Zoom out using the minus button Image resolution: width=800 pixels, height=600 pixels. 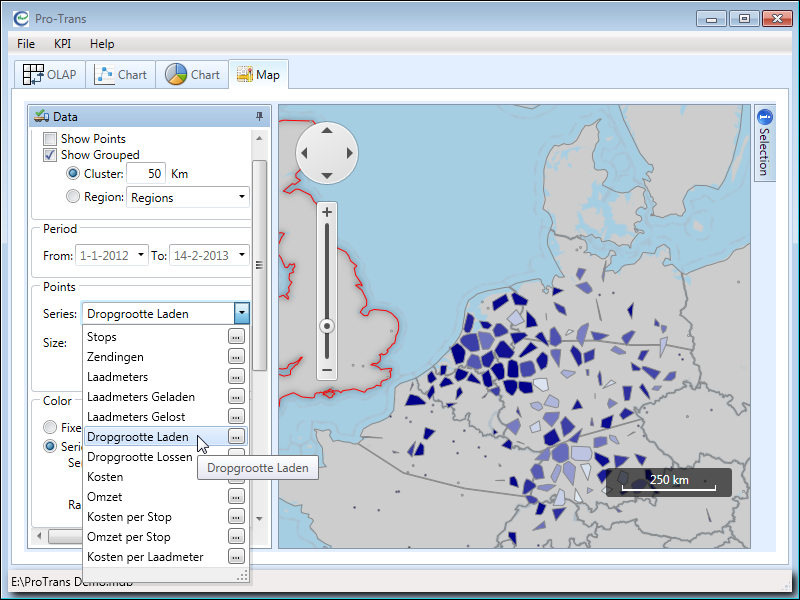(327, 371)
